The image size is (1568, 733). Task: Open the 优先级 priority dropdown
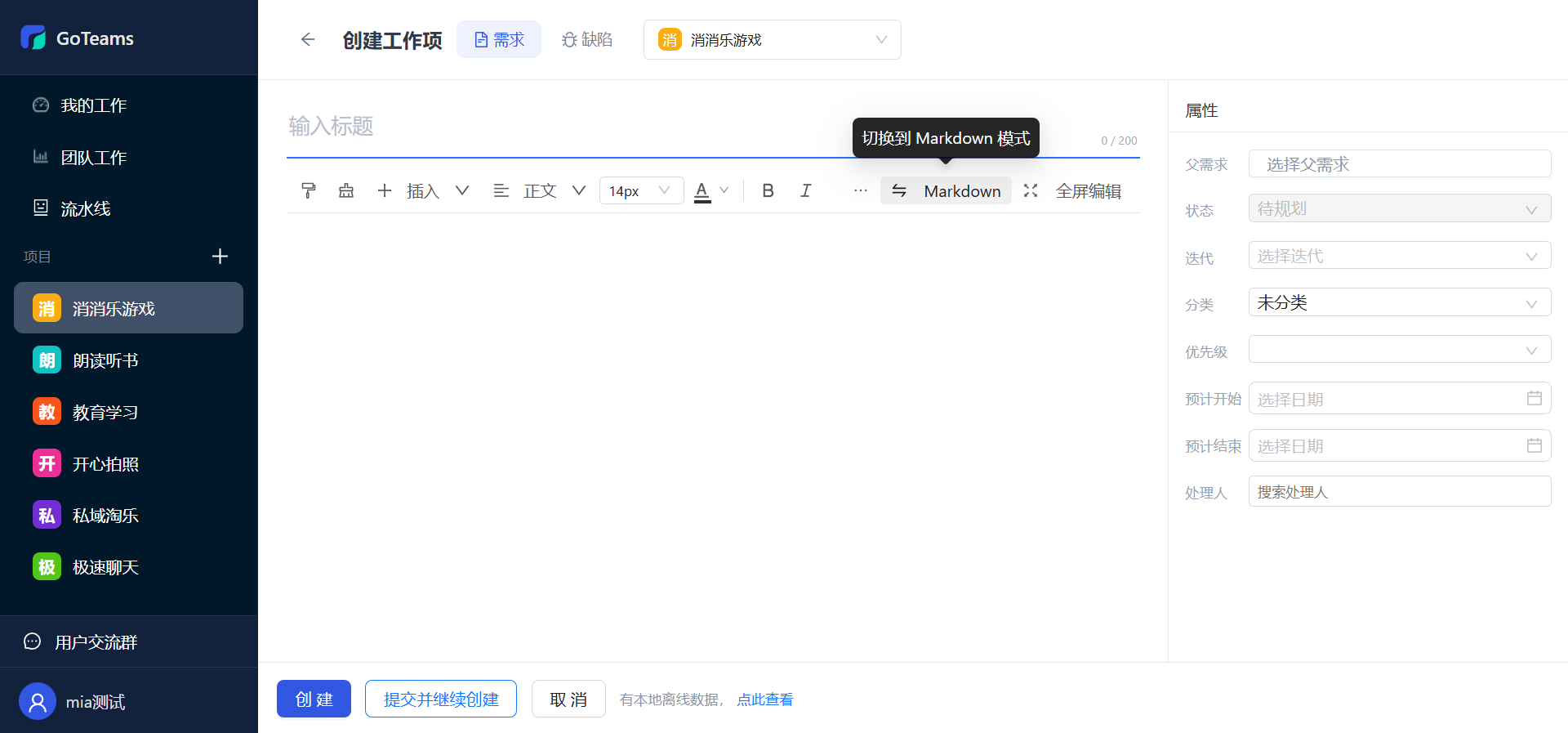[1400, 350]
